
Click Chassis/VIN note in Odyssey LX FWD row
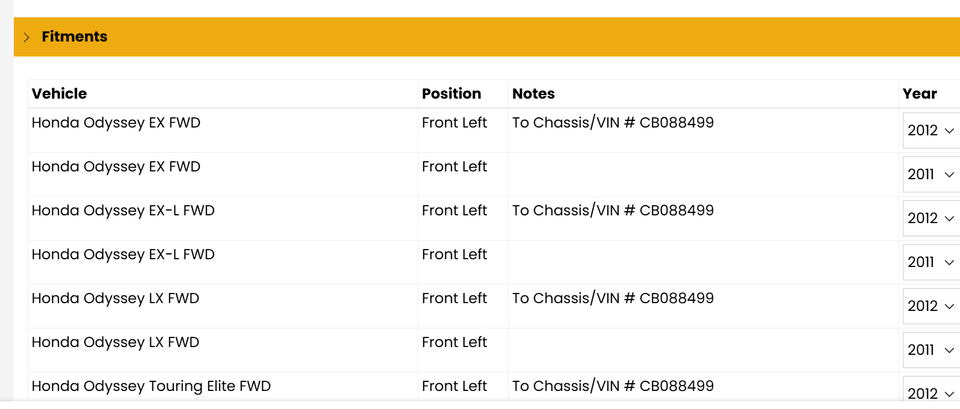tap(613, 298)
